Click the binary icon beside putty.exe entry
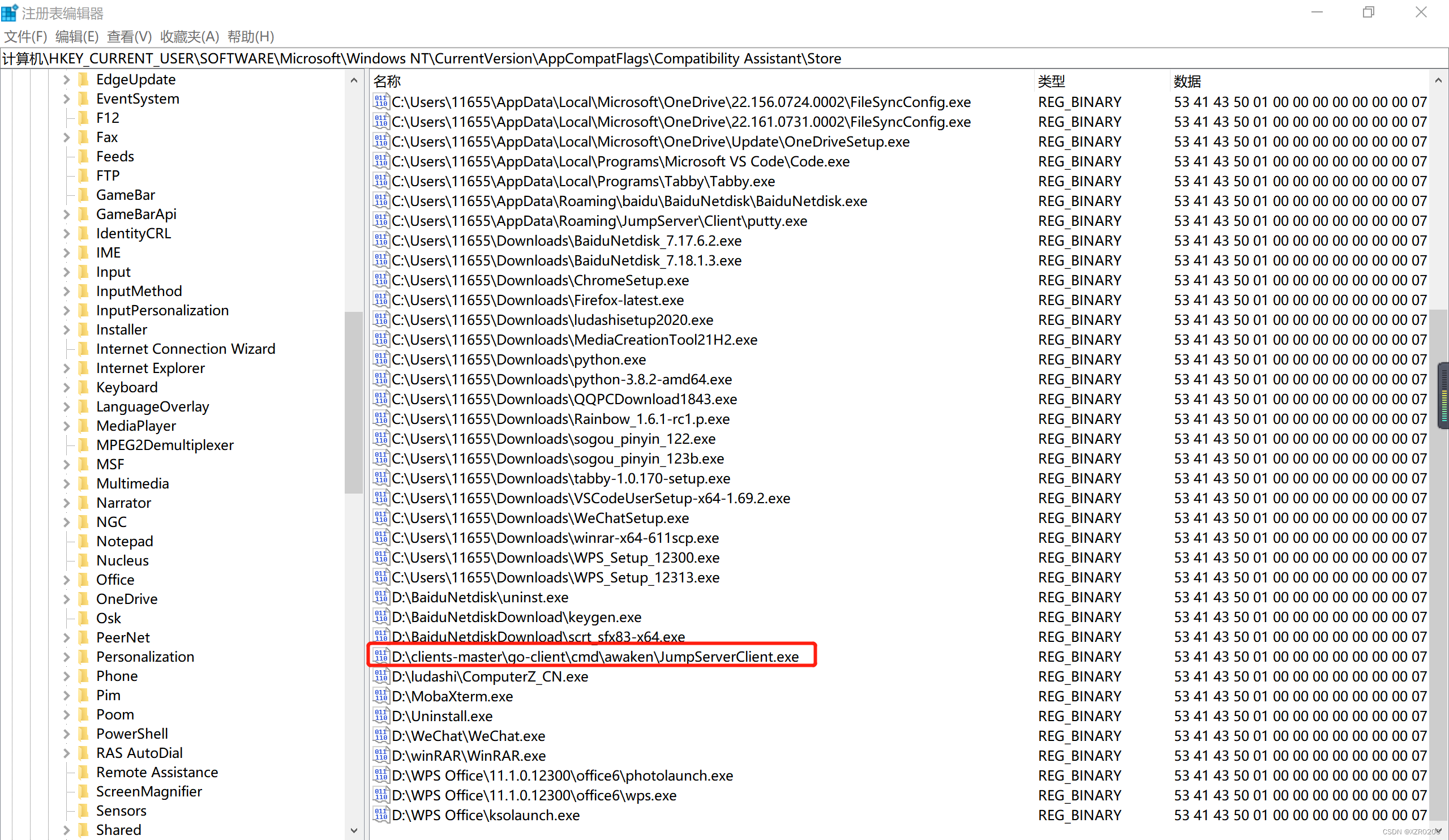1449x840 pixels. [x=381, y=221]
